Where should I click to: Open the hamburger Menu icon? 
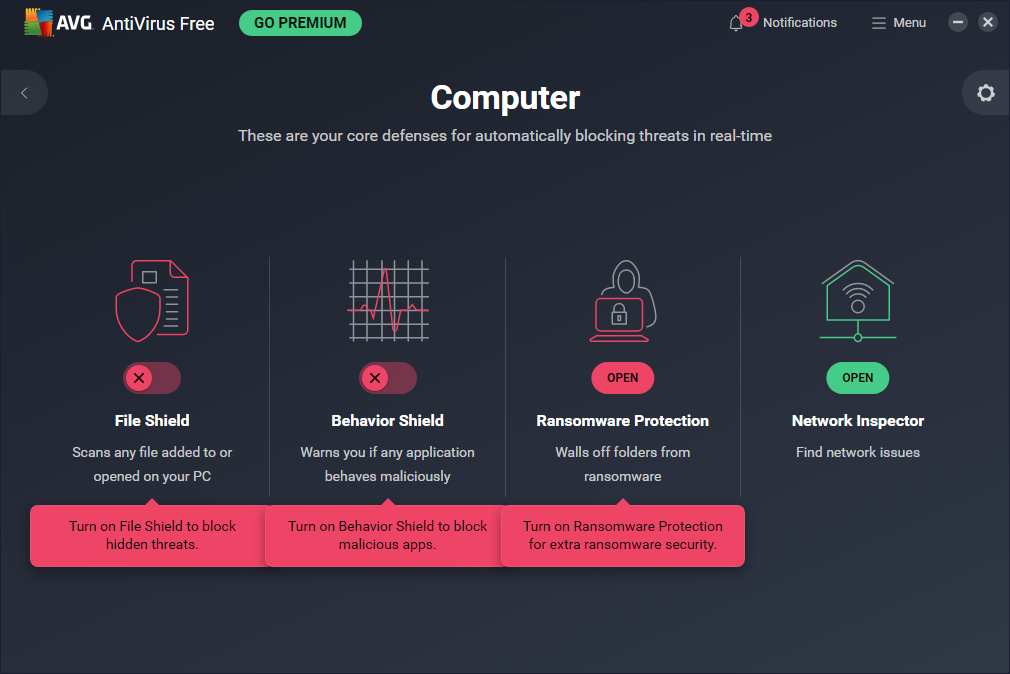click(x=879, y=23)
